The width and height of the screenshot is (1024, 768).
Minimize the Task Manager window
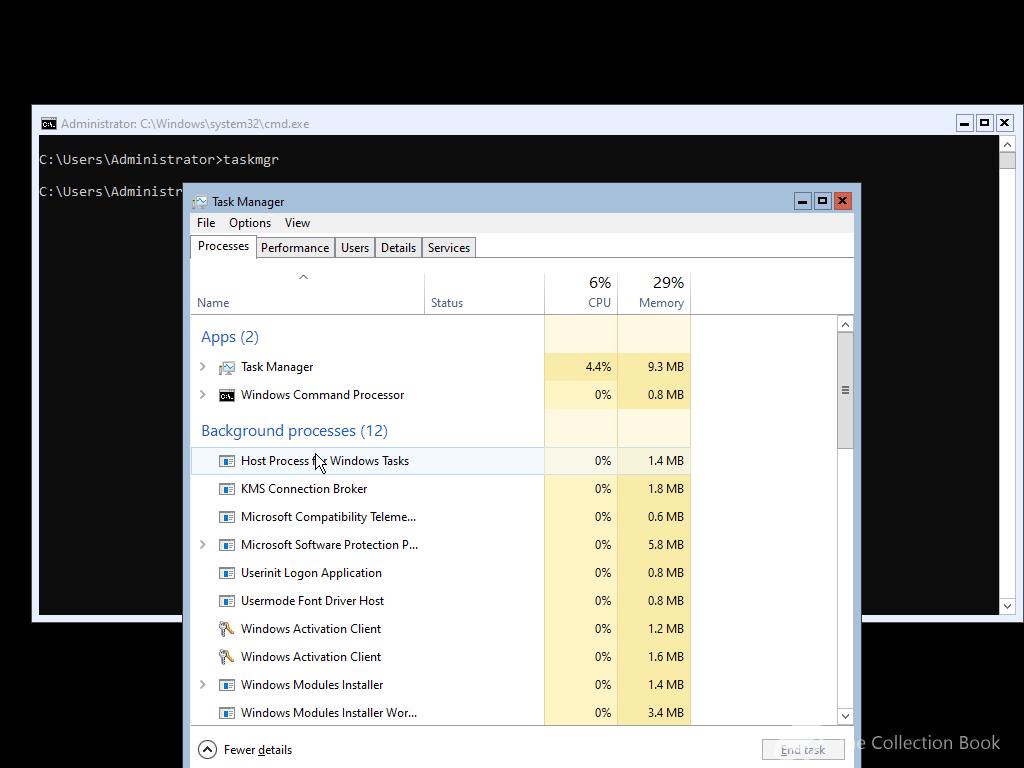(x=803, y=201)
